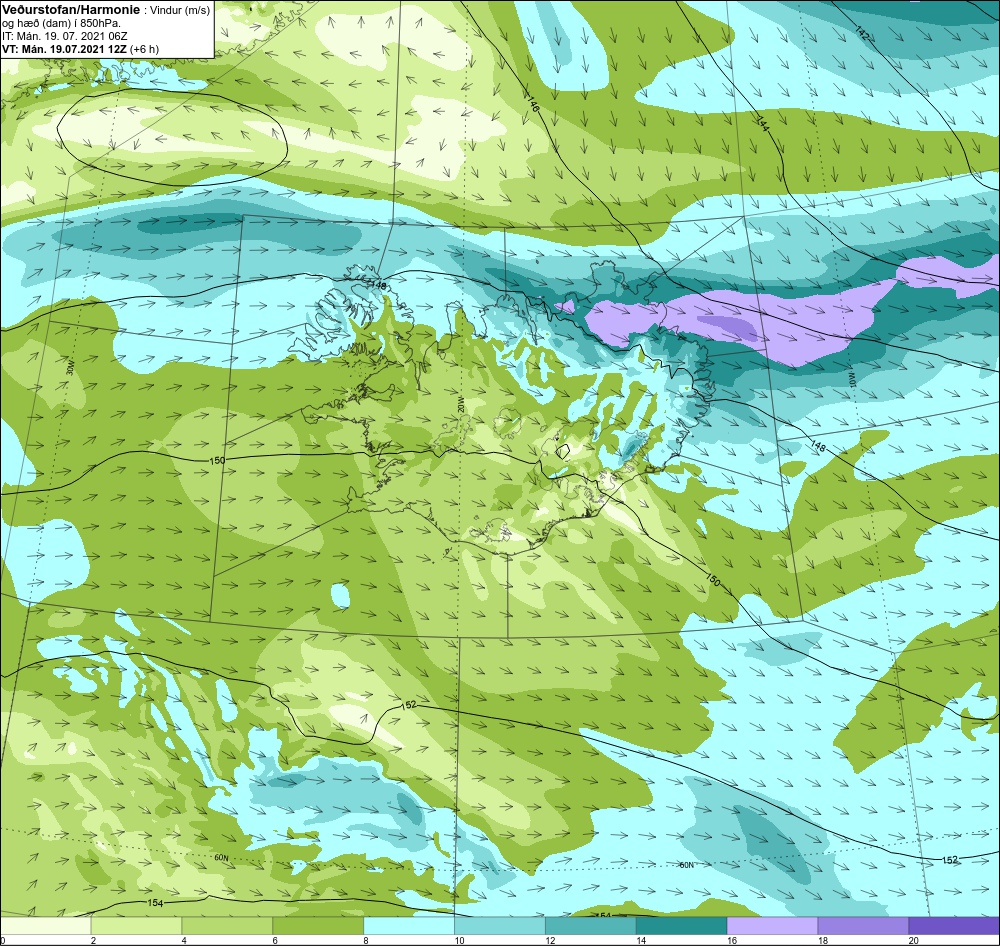
Task: Click the small closed contour over central Iceland
Action: (x=563, y=450)
